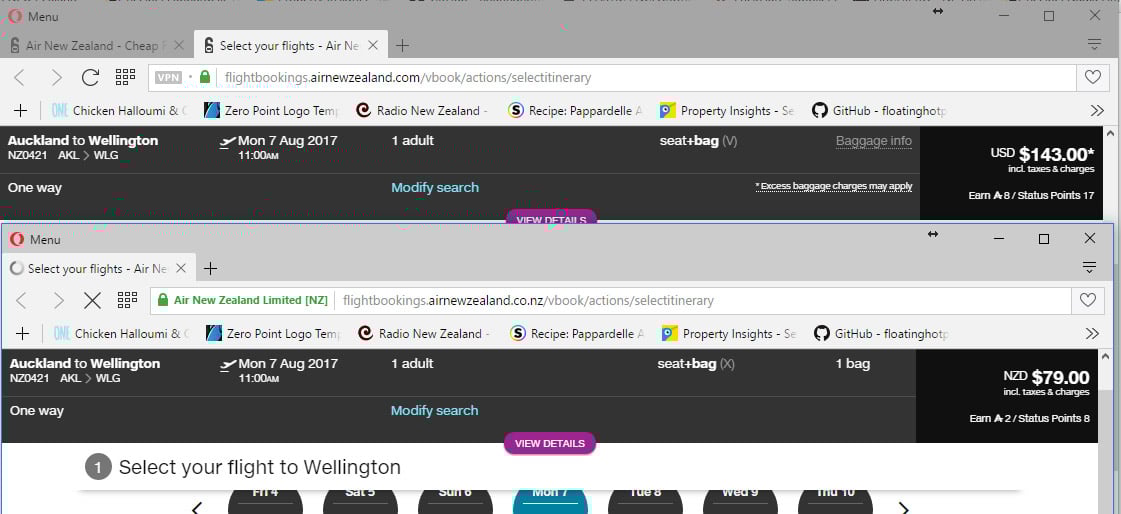The width and height of the screenshot is (1121, 514).
Task: Toggle the VPN badge in back window
Action: [x=169, y=77]
